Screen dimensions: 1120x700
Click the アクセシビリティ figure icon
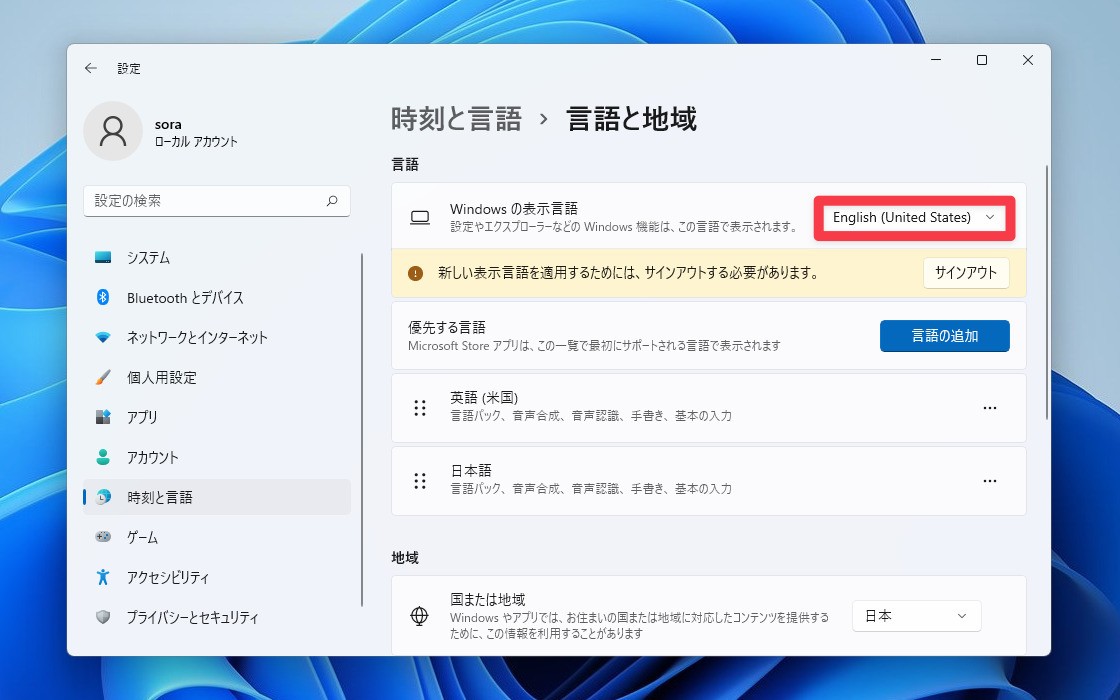point(103,576)
